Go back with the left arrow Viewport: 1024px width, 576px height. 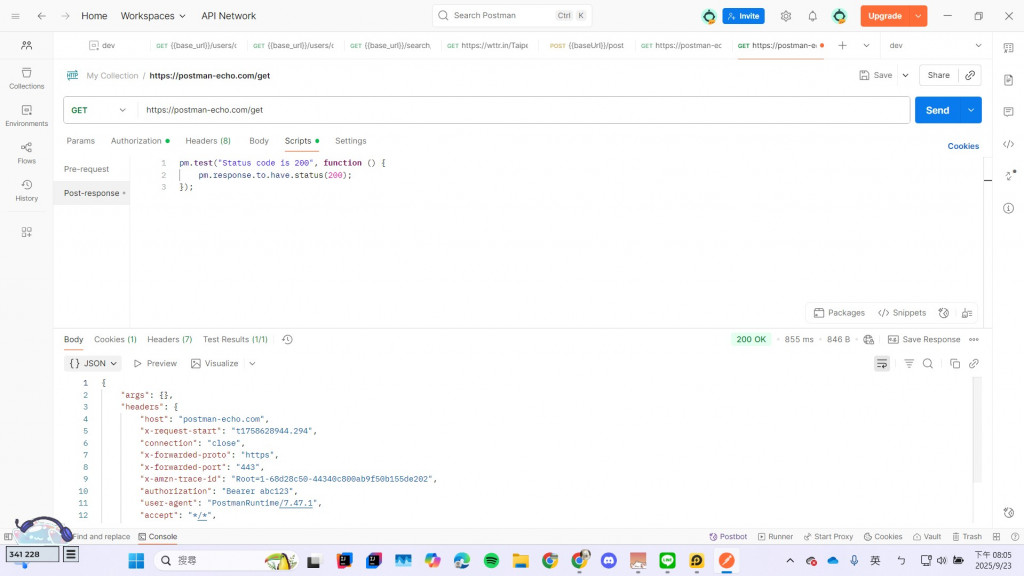41,16
